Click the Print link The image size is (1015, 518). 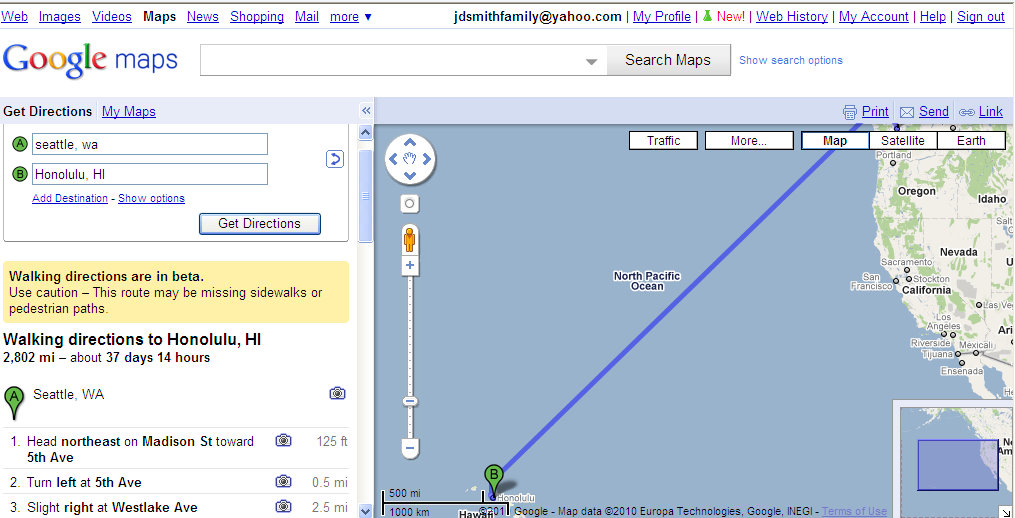tap(875, 111)
